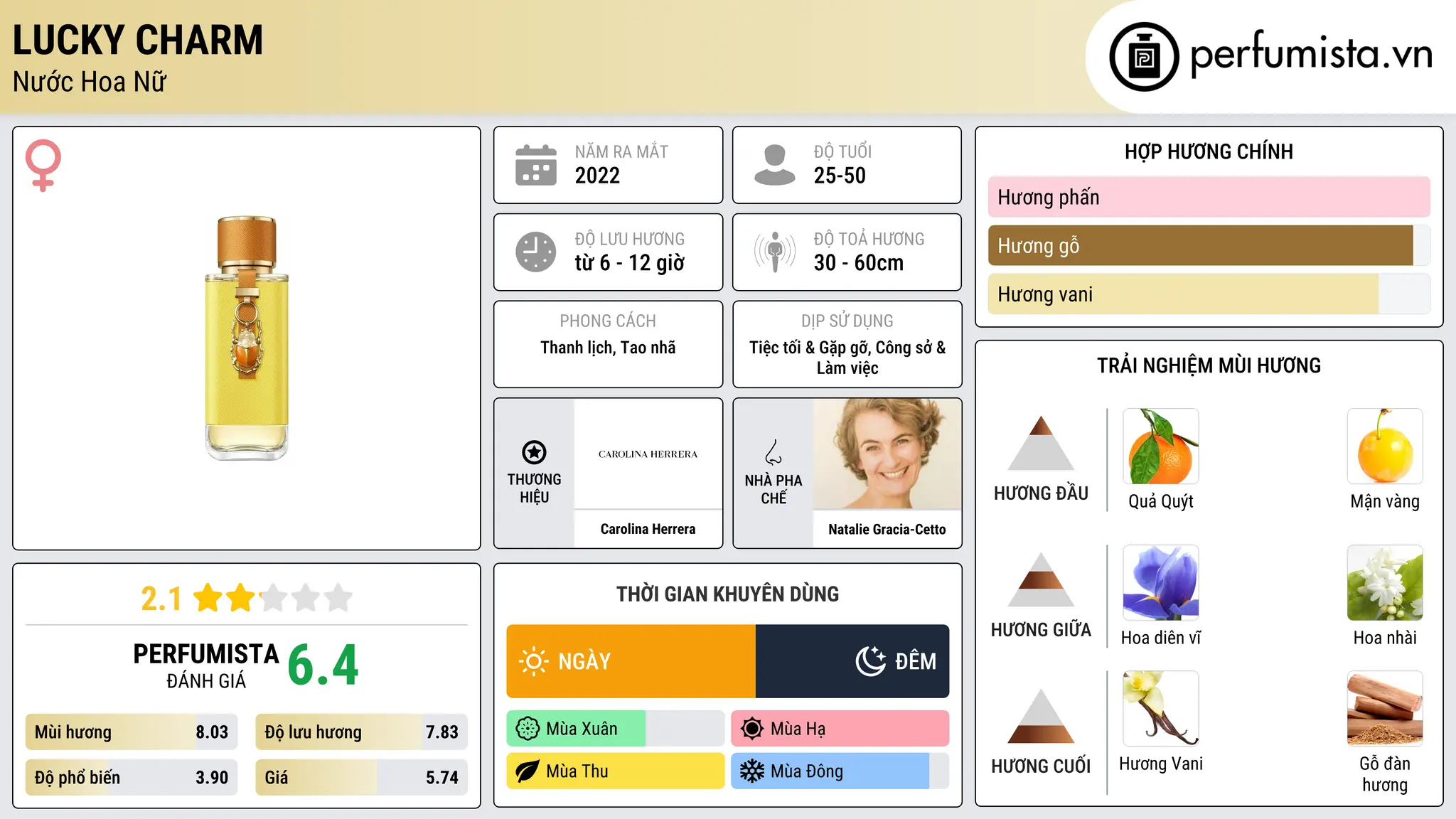Viewport: 1456px width, 819px height.
Task: Click the sun icon beside Mùa Hạ
Action: 752,729
